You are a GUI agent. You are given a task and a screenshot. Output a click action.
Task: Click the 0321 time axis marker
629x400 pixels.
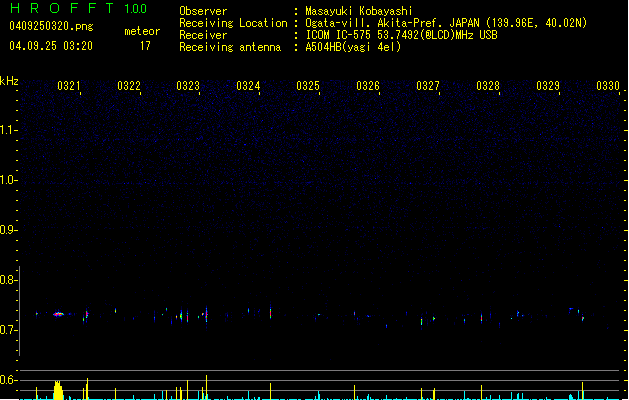click(69, 86)
